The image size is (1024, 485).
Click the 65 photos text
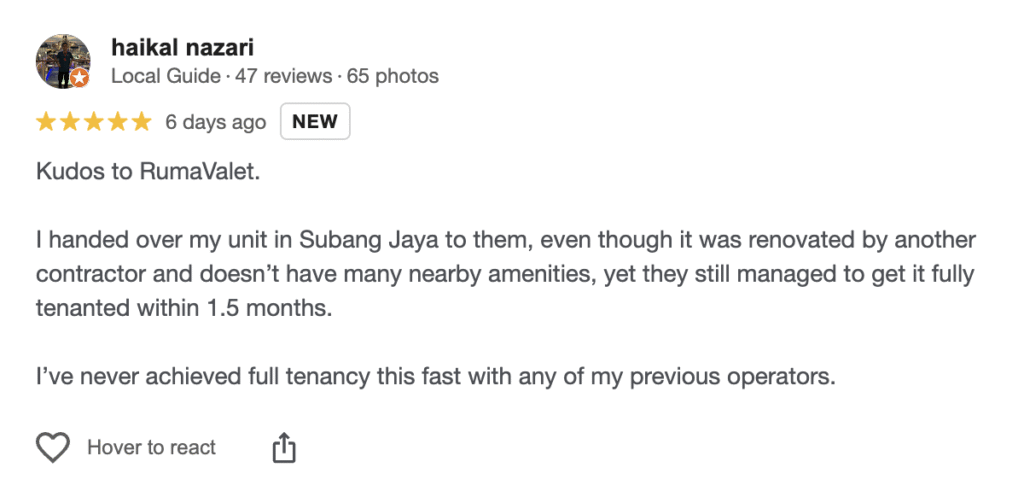pyautogui.click(x=392, y=76)
